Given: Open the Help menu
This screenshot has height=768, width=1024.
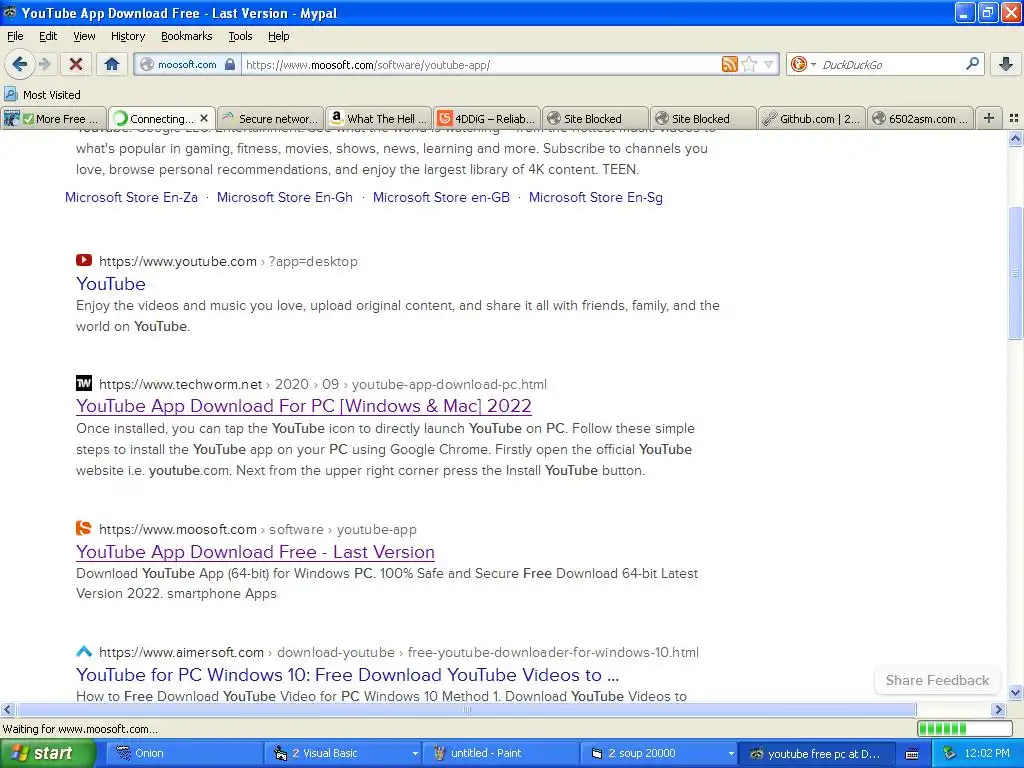Looking at the screenshot, I should pyautogui.click(x=279, y=36).
